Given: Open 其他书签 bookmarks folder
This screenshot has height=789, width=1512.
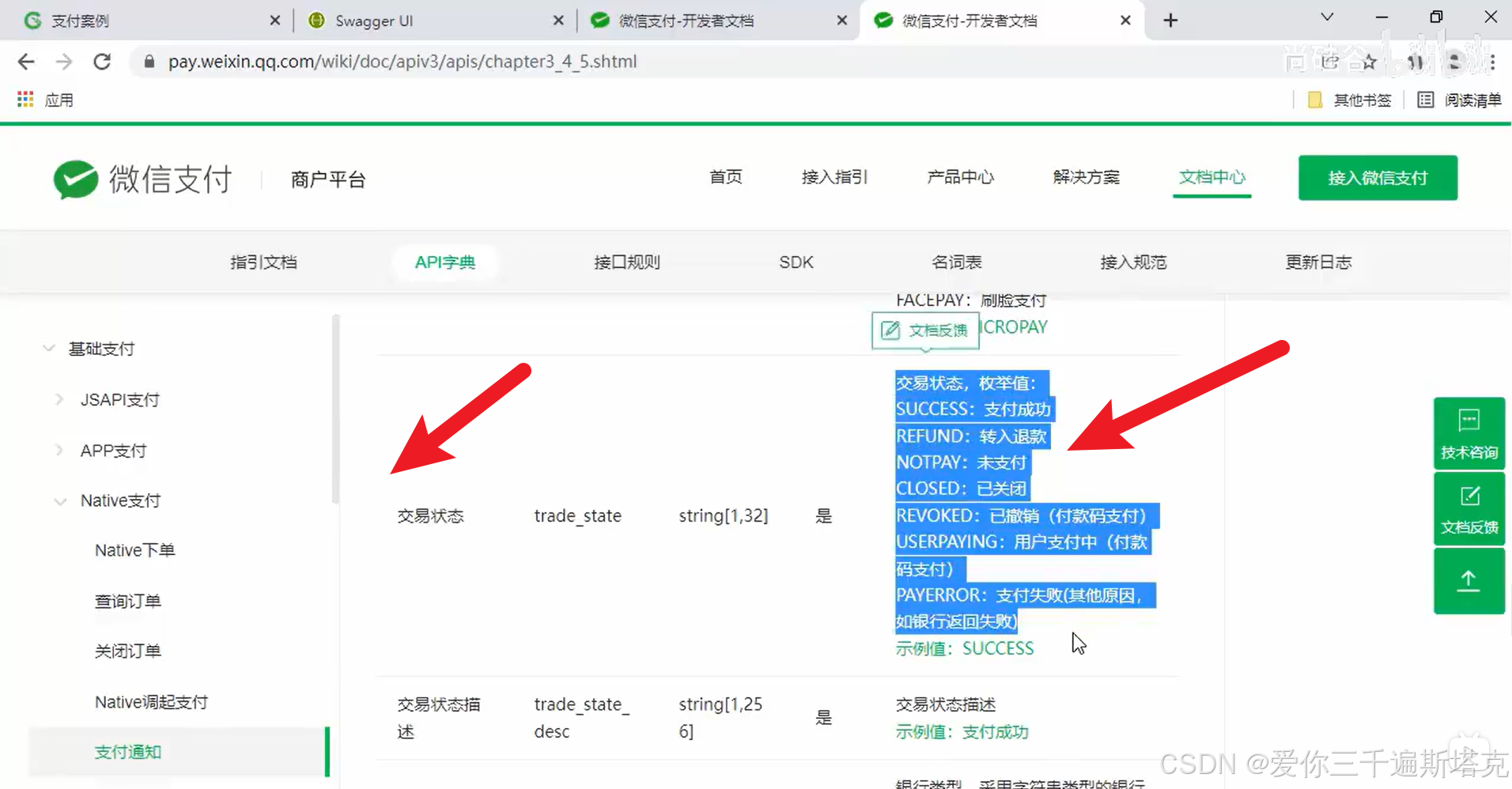Looking at the screenshot, I should [x=1350, y=100].
